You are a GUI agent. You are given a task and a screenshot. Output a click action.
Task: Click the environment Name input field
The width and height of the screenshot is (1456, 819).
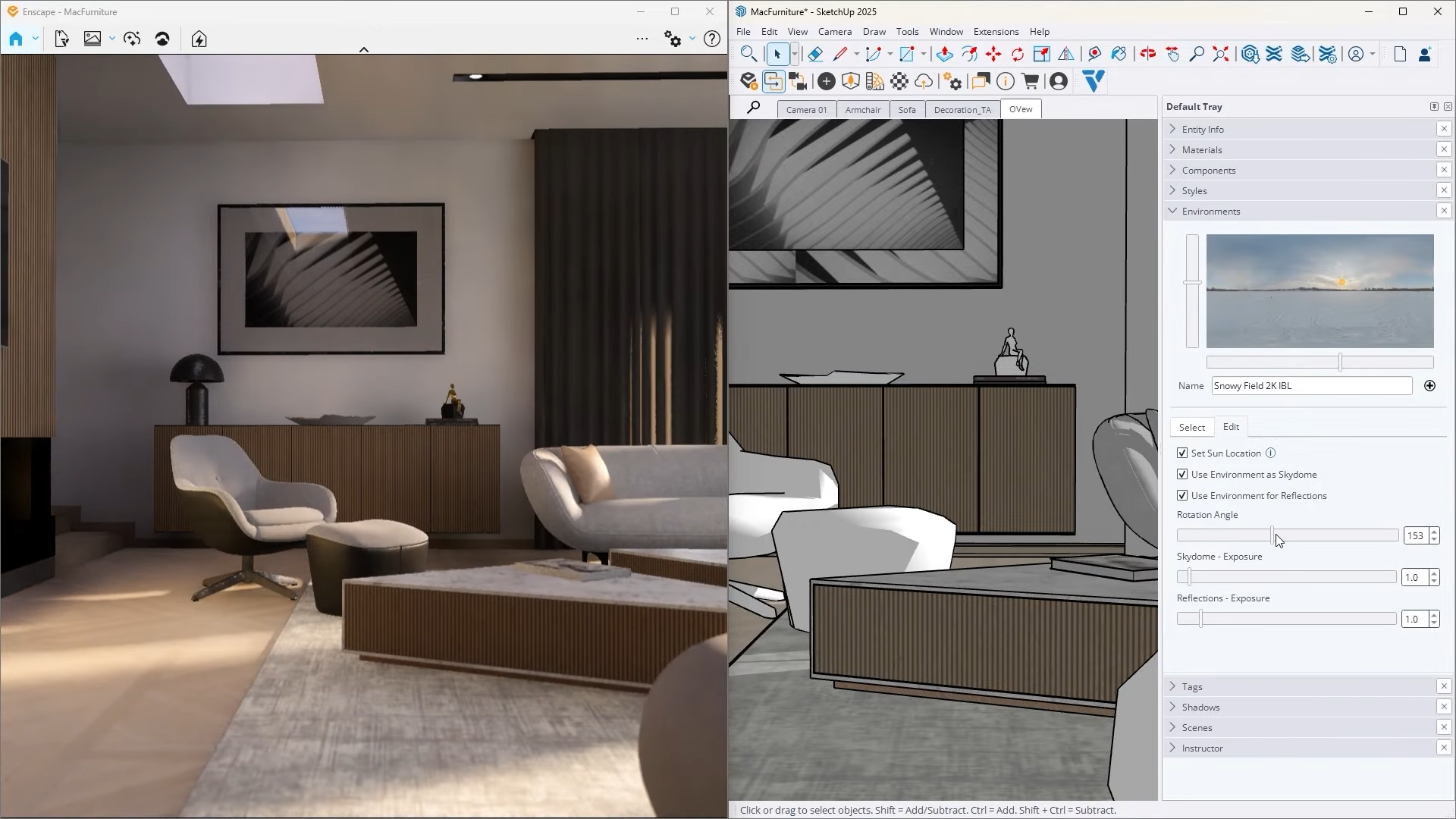[x=1311, y=385]
